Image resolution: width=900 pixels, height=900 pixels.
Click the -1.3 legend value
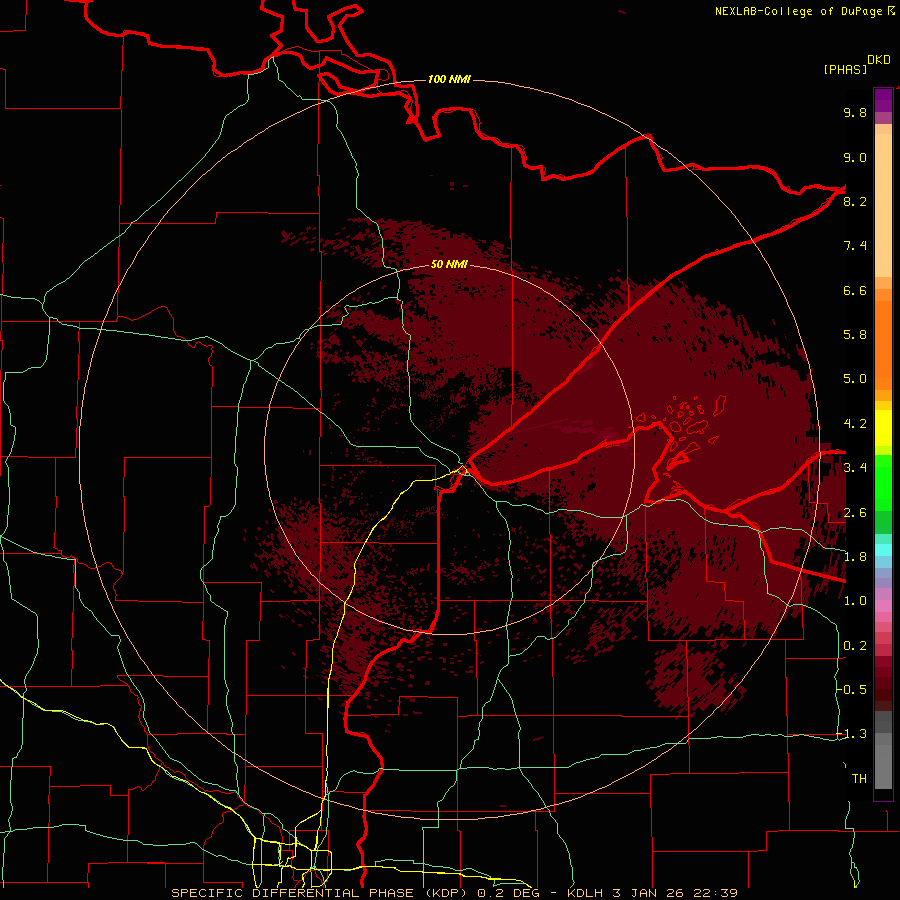852,734
